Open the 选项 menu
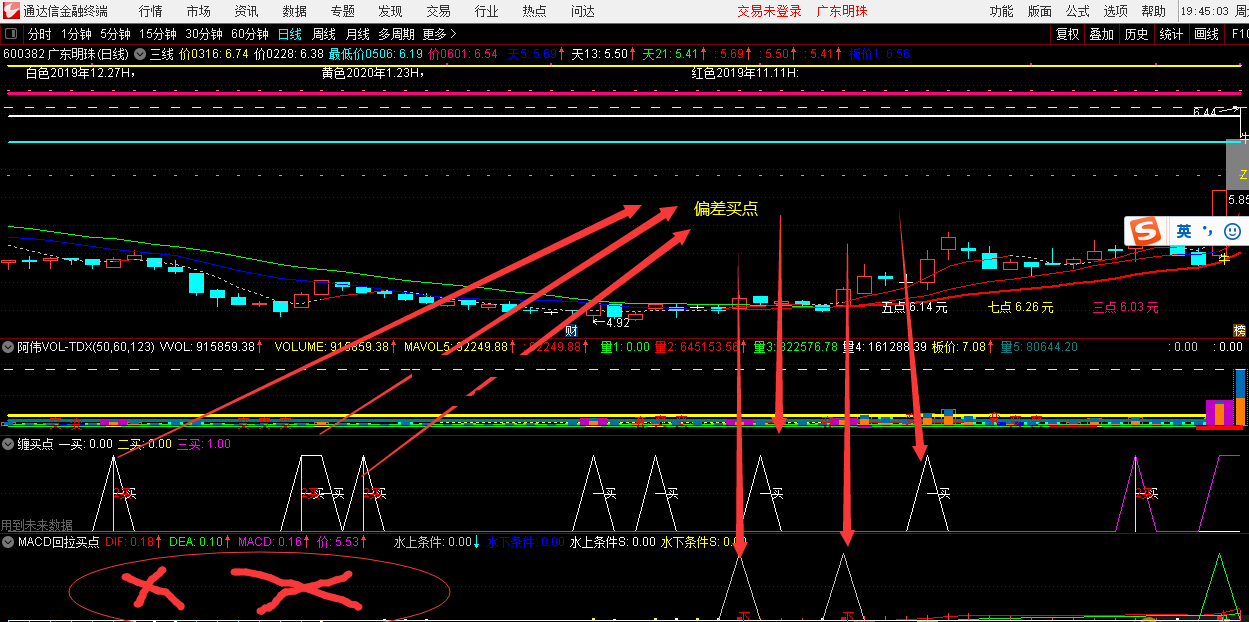1249x622 pixels. point(1115,11)
